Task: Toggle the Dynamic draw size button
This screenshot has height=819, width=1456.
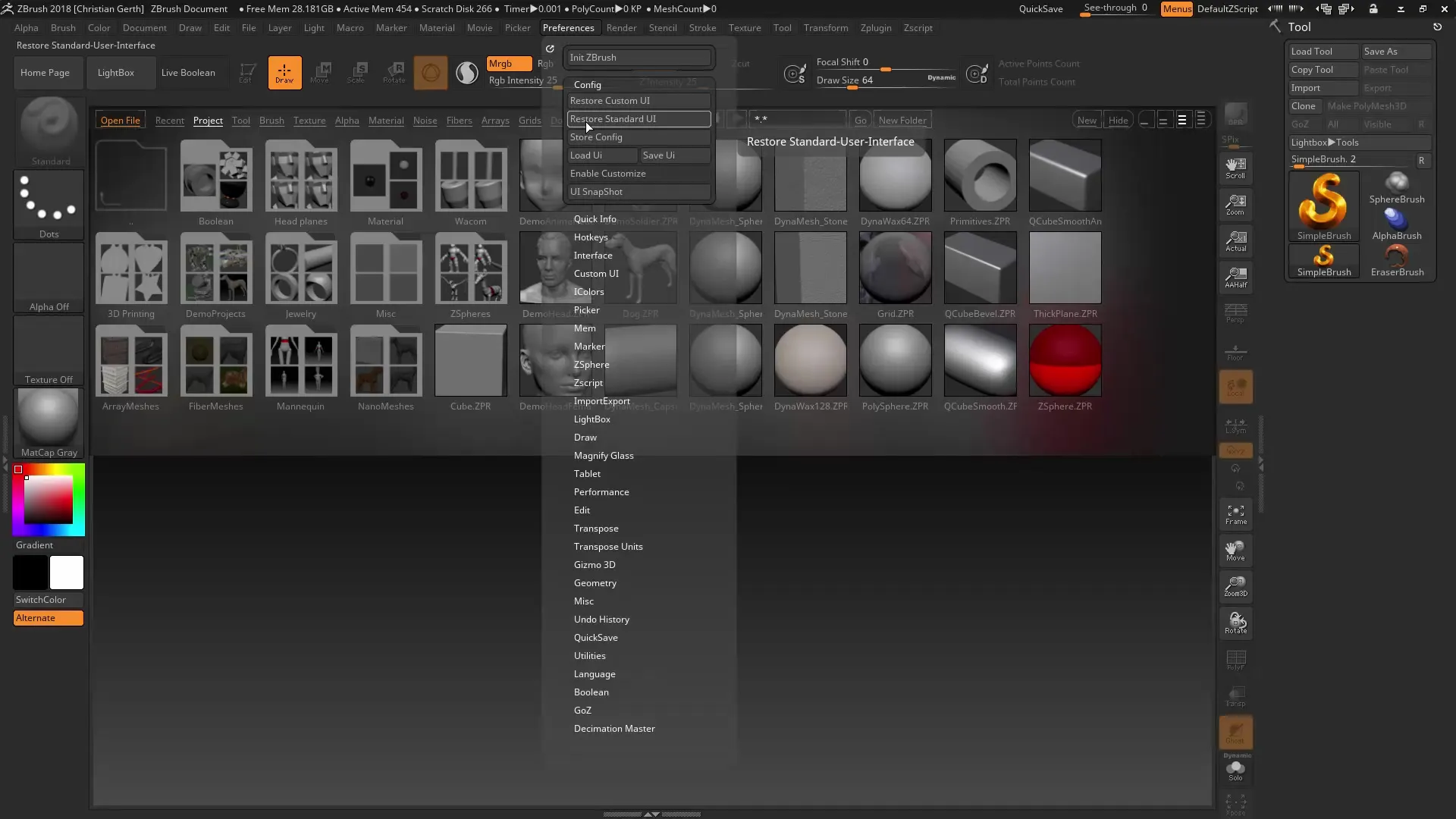Action: pos(941,77)
